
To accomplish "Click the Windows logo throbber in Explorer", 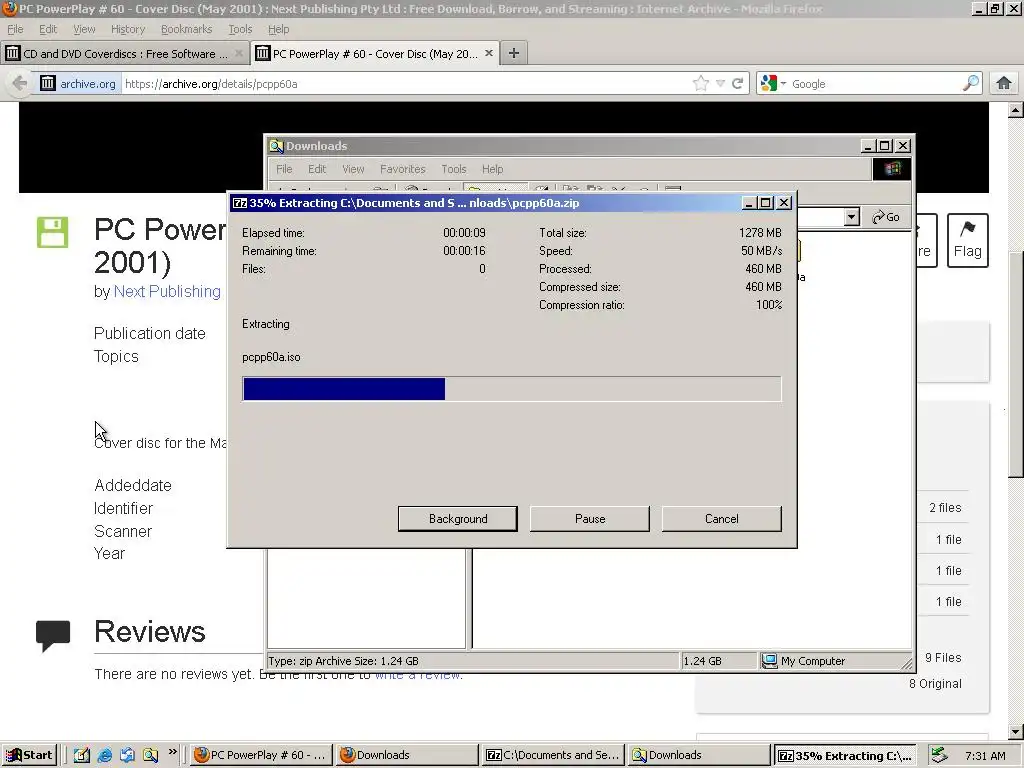I will tap(891, 169).
